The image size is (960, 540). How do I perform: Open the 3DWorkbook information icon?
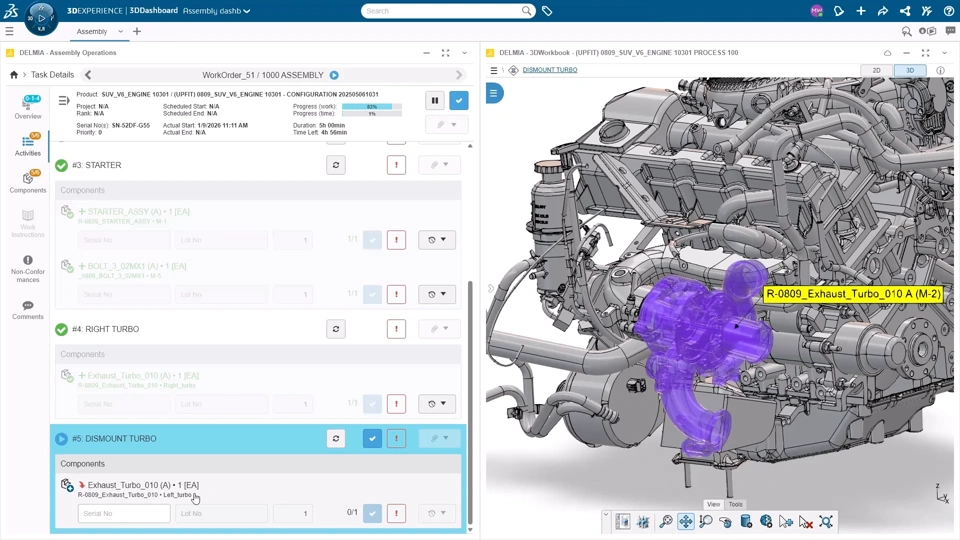940,70
